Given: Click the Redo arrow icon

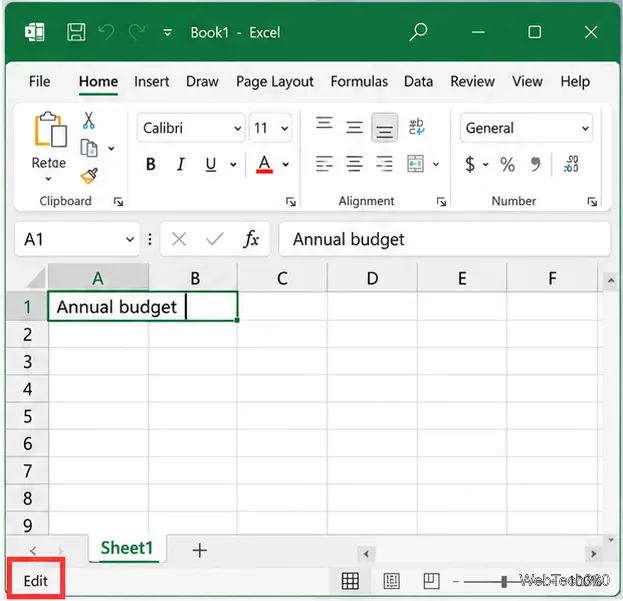Looking at the screenshot, I should point(136,32).
